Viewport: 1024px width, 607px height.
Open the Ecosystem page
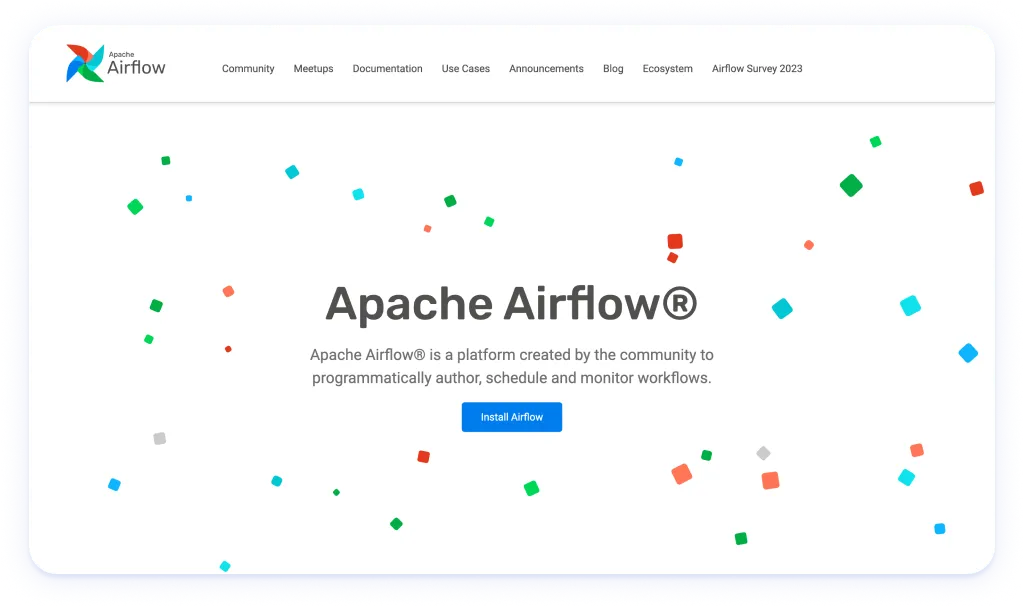click(667, 69)
